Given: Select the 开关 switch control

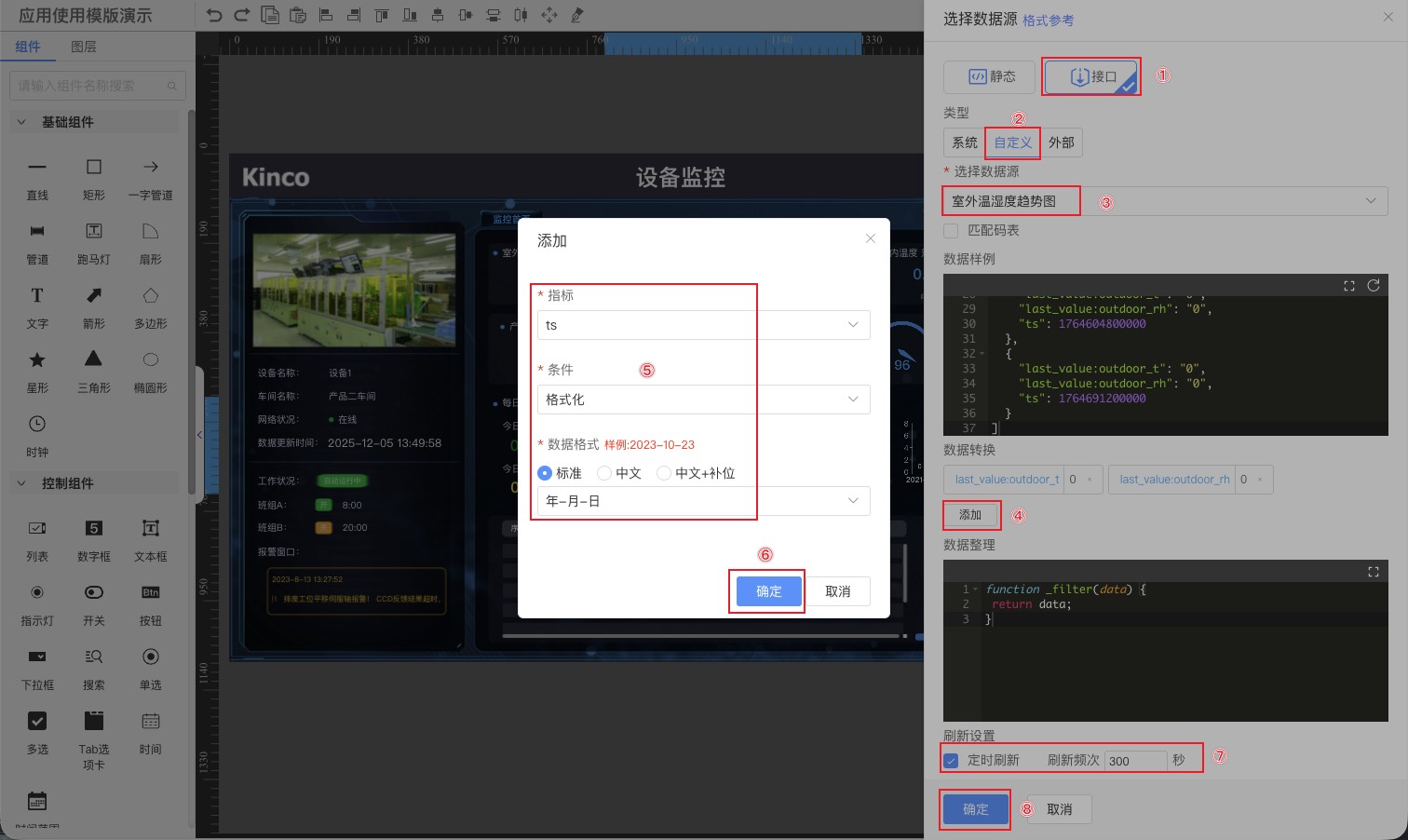Looking at the screenshot, I should 93,603.
